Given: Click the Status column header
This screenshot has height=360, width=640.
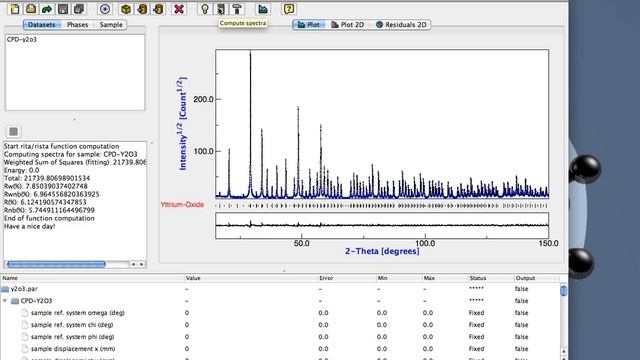Looking at the screenshot, I should (x=491, y=278).
